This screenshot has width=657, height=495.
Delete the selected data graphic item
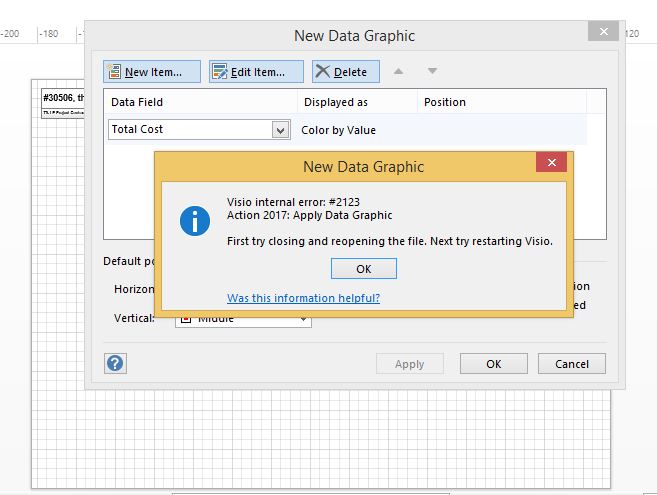click(x=346, y=72)
